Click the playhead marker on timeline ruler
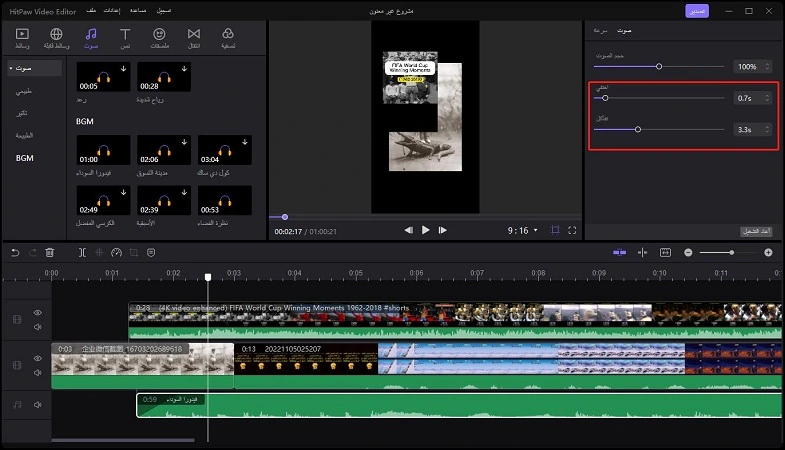 coord(208,277)
